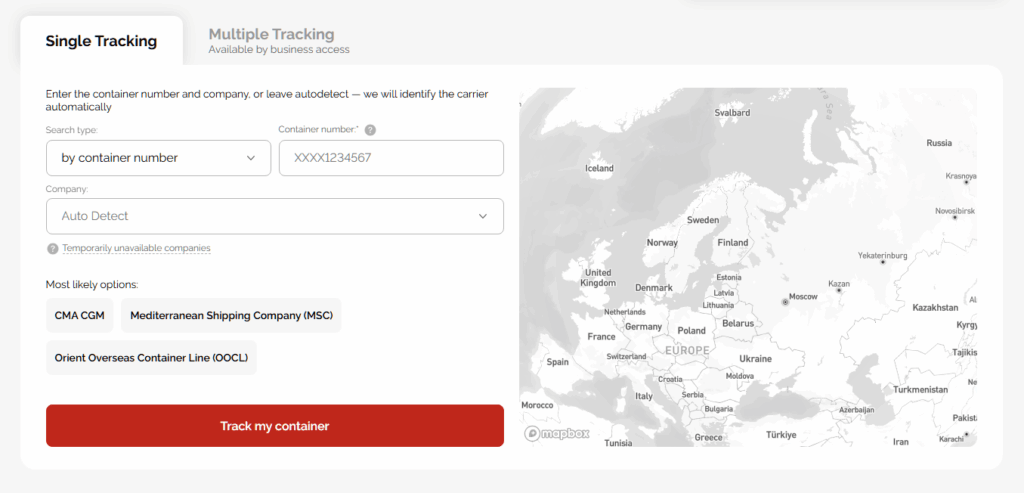Click the Serbia label on the map
The height and width of the screenshot is (493, 1024).
(x=692, y=395)
